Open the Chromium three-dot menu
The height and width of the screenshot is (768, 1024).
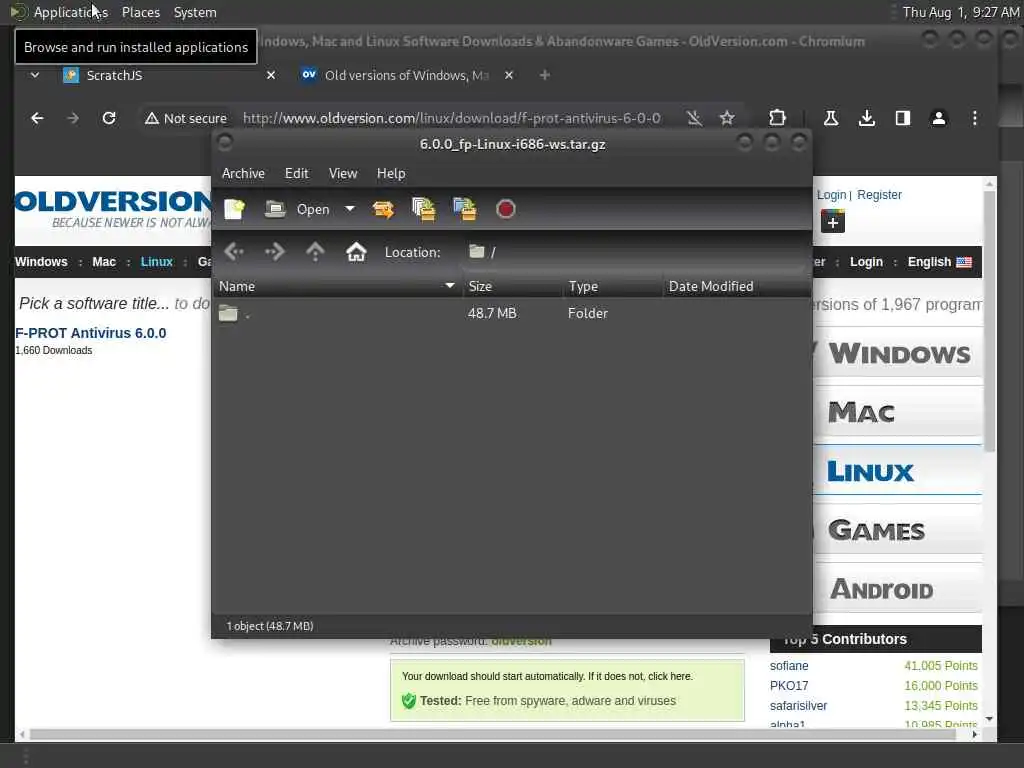974,118
